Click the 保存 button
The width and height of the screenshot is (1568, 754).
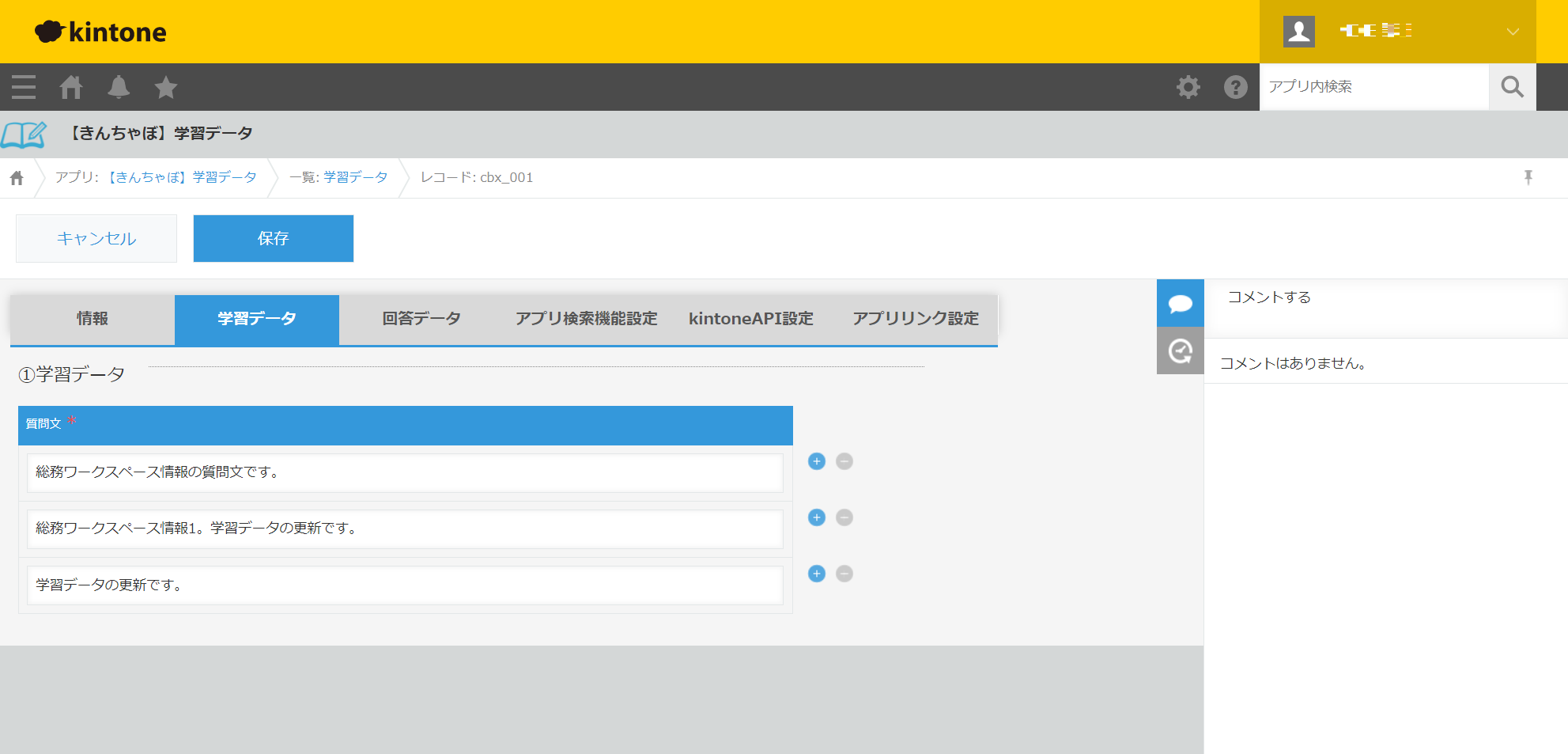point(274,238)
